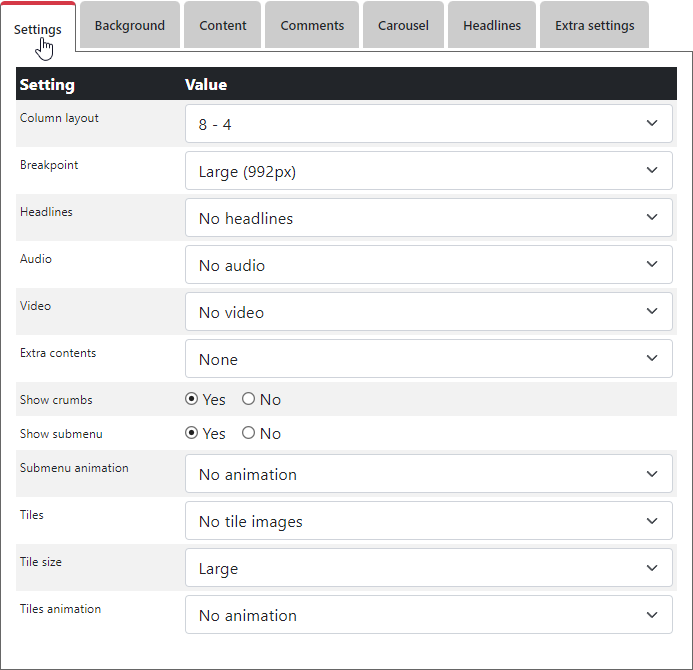This screenshot has height=670, width=693.
Task: Select the Carousel tab
Action: (x=403, y=26)
